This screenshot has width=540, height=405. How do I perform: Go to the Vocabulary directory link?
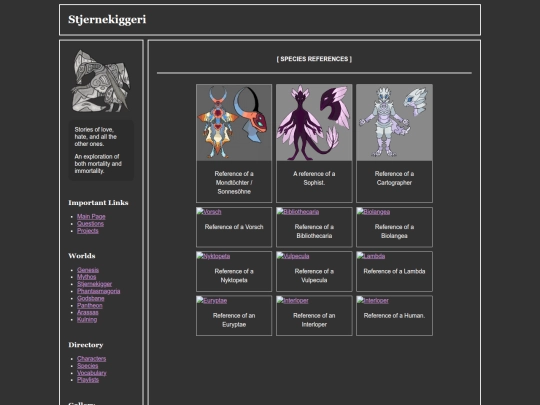click(92, 373)
